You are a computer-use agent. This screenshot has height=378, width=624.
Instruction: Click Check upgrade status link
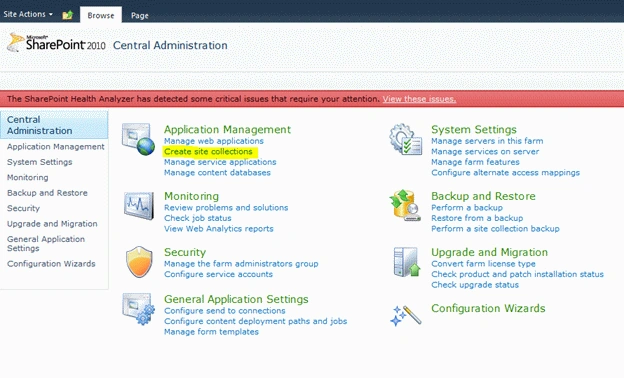475,285
